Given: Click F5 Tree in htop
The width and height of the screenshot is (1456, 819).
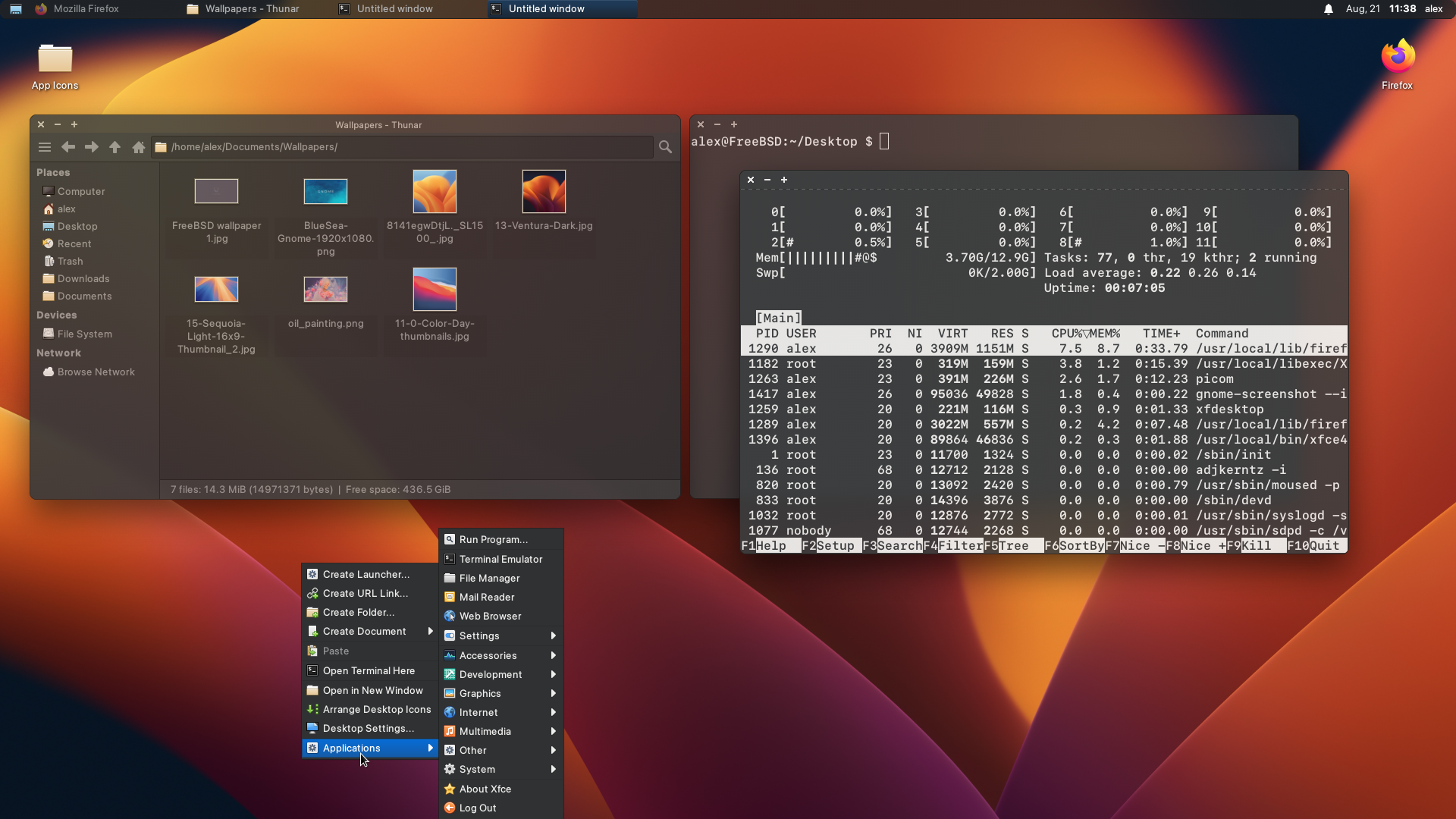Looking at the screenshot, I should (x=1013, y=546).
